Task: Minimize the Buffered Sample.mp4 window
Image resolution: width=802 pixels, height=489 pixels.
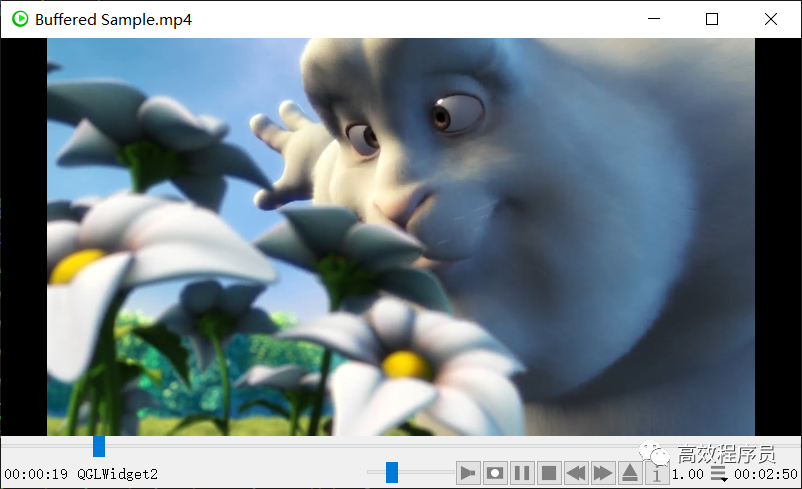Action: point(654,19)
